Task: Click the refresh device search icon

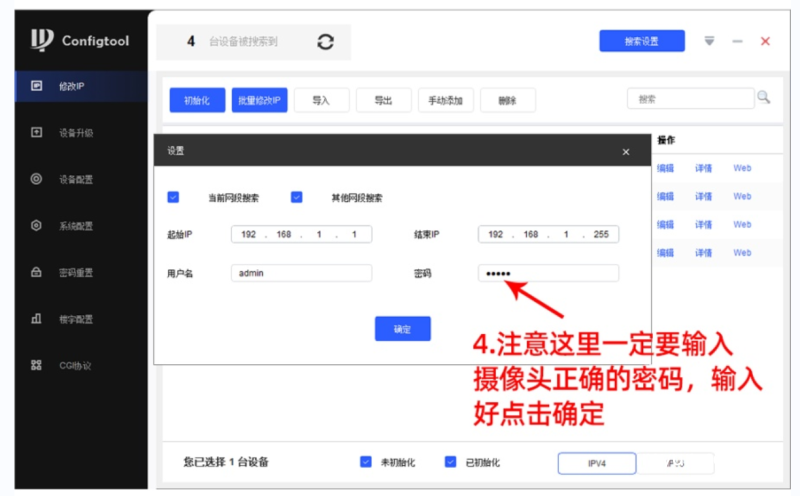Action: click(326, 42)
